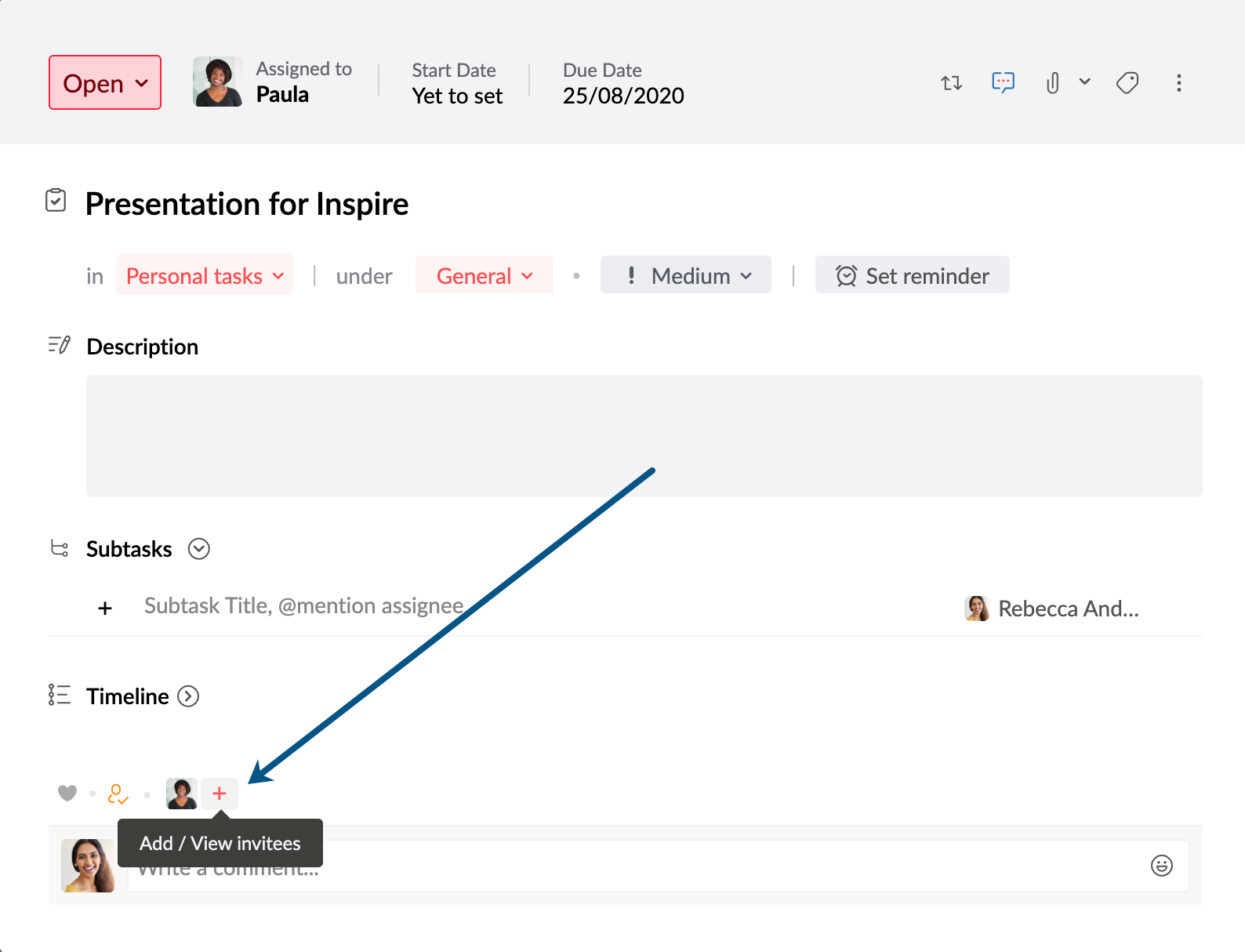
Task: Click the tag label icon
Action: [x=1127, y=83]
